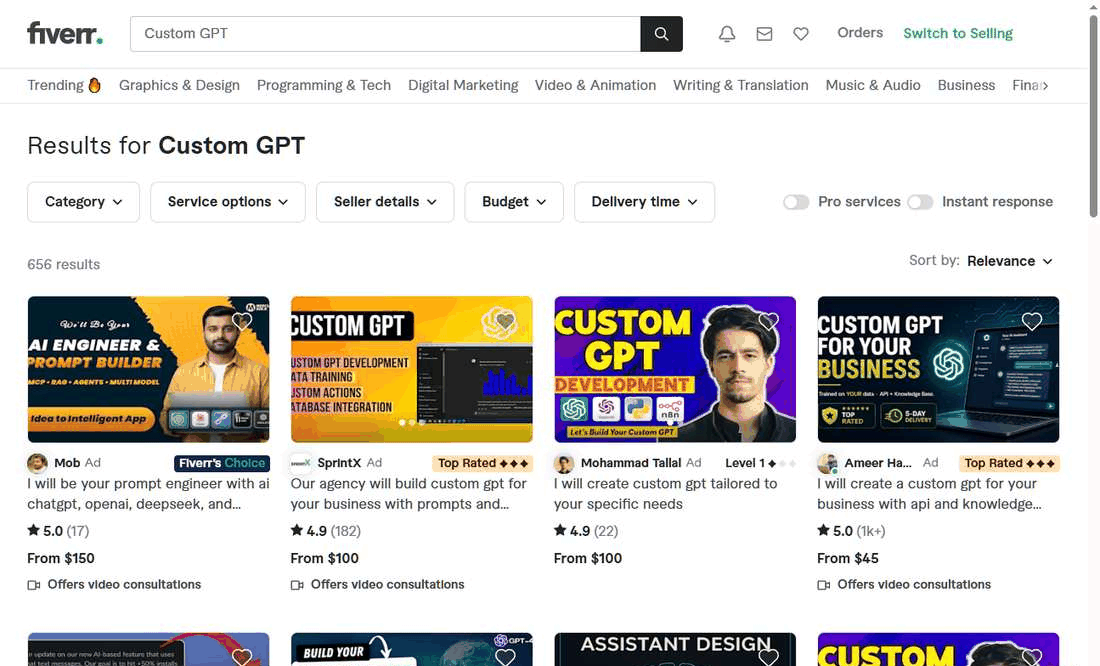Click Level 1 badge
Image resolution: width=1100 pixels, height=666 pixels.
tap(760, 463)
